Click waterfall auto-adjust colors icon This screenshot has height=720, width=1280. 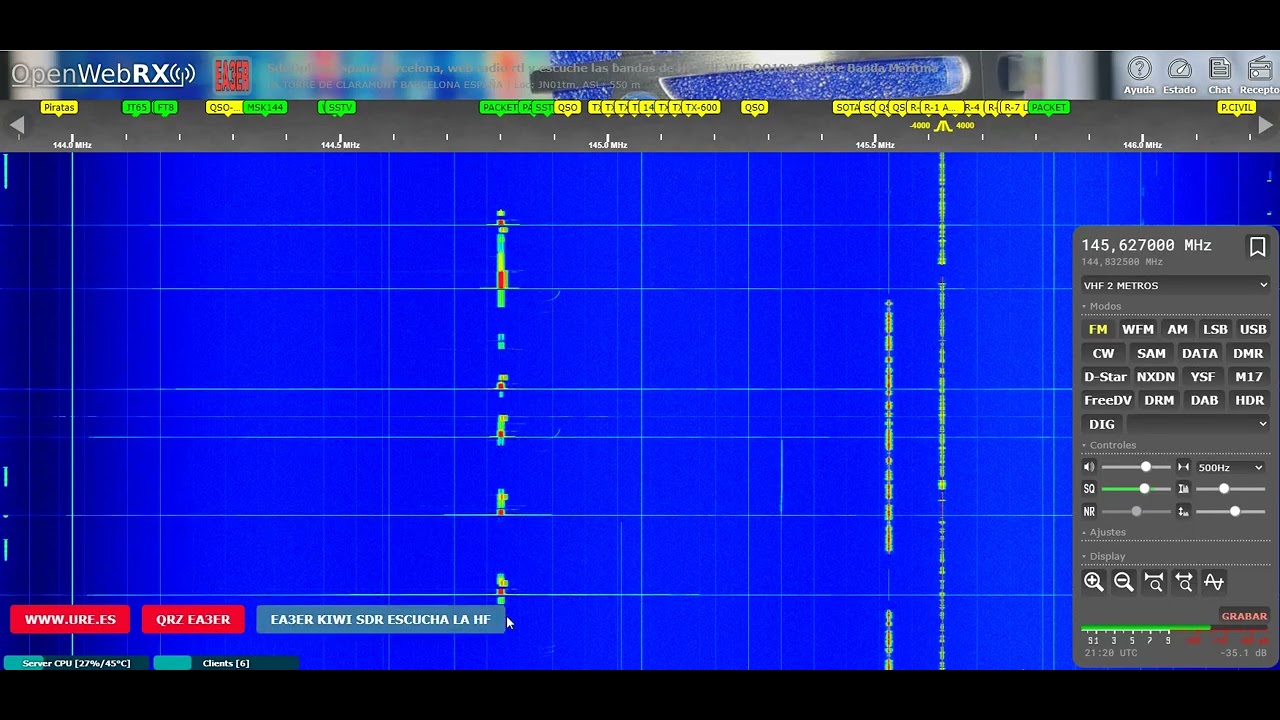coord(1183,489)
